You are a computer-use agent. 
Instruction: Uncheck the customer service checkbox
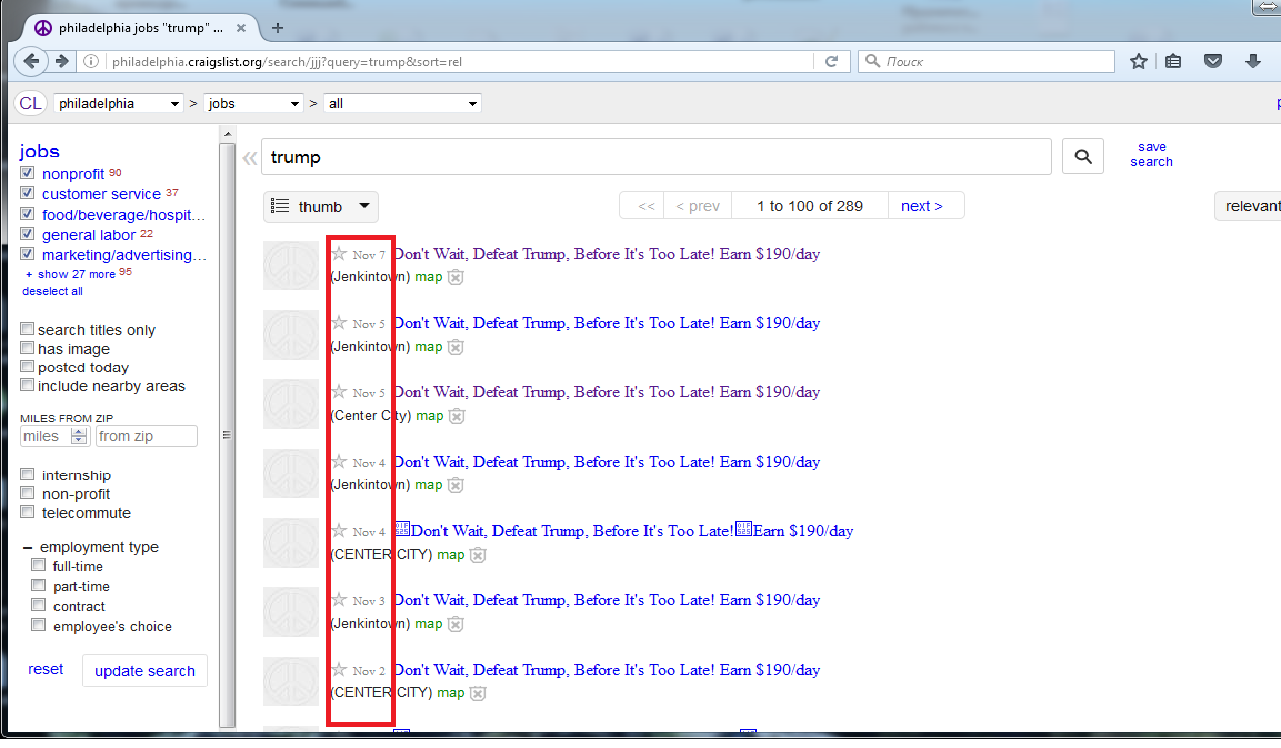[27, 193]
